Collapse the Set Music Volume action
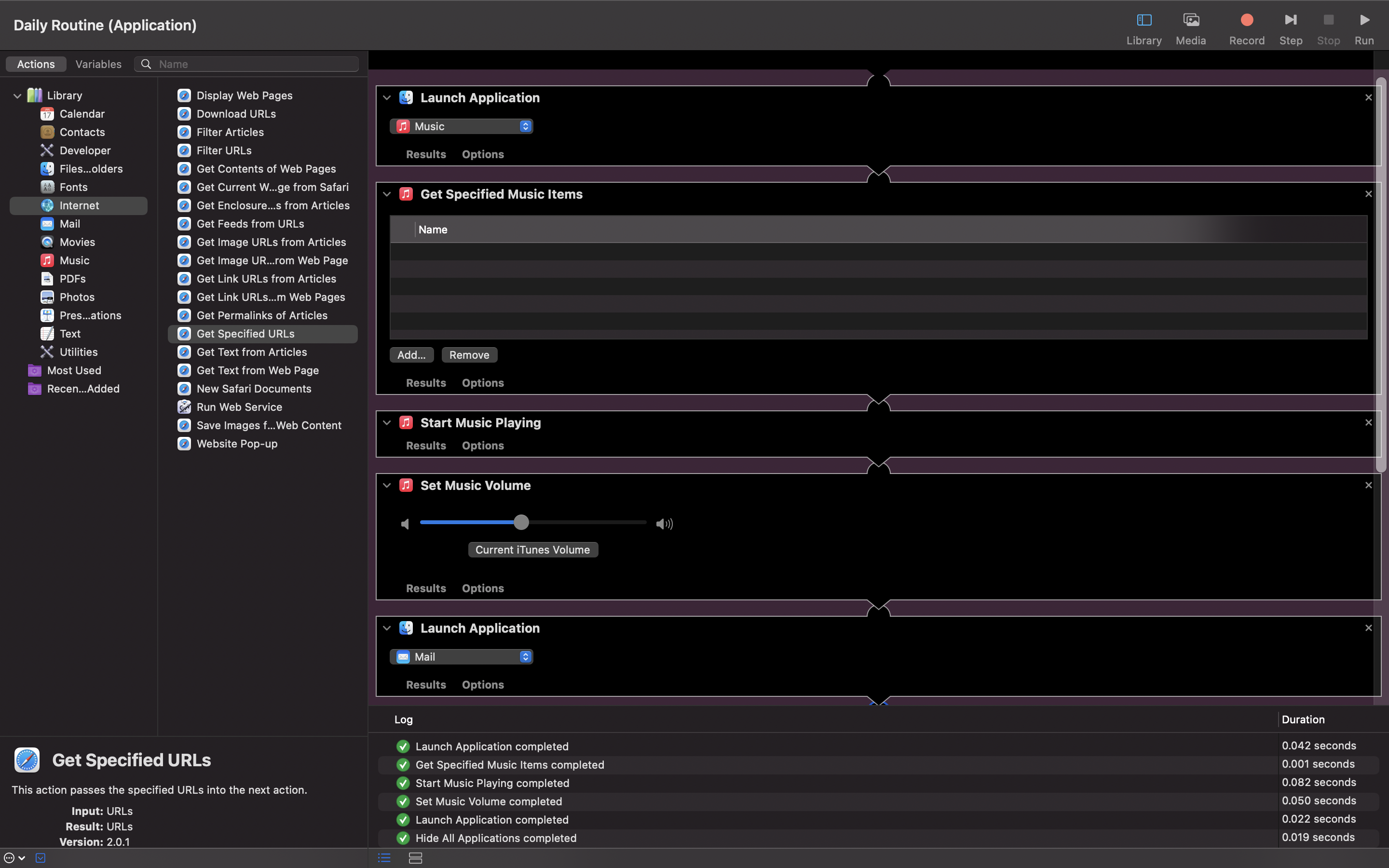1389x868 pixels. coord(387,486)
